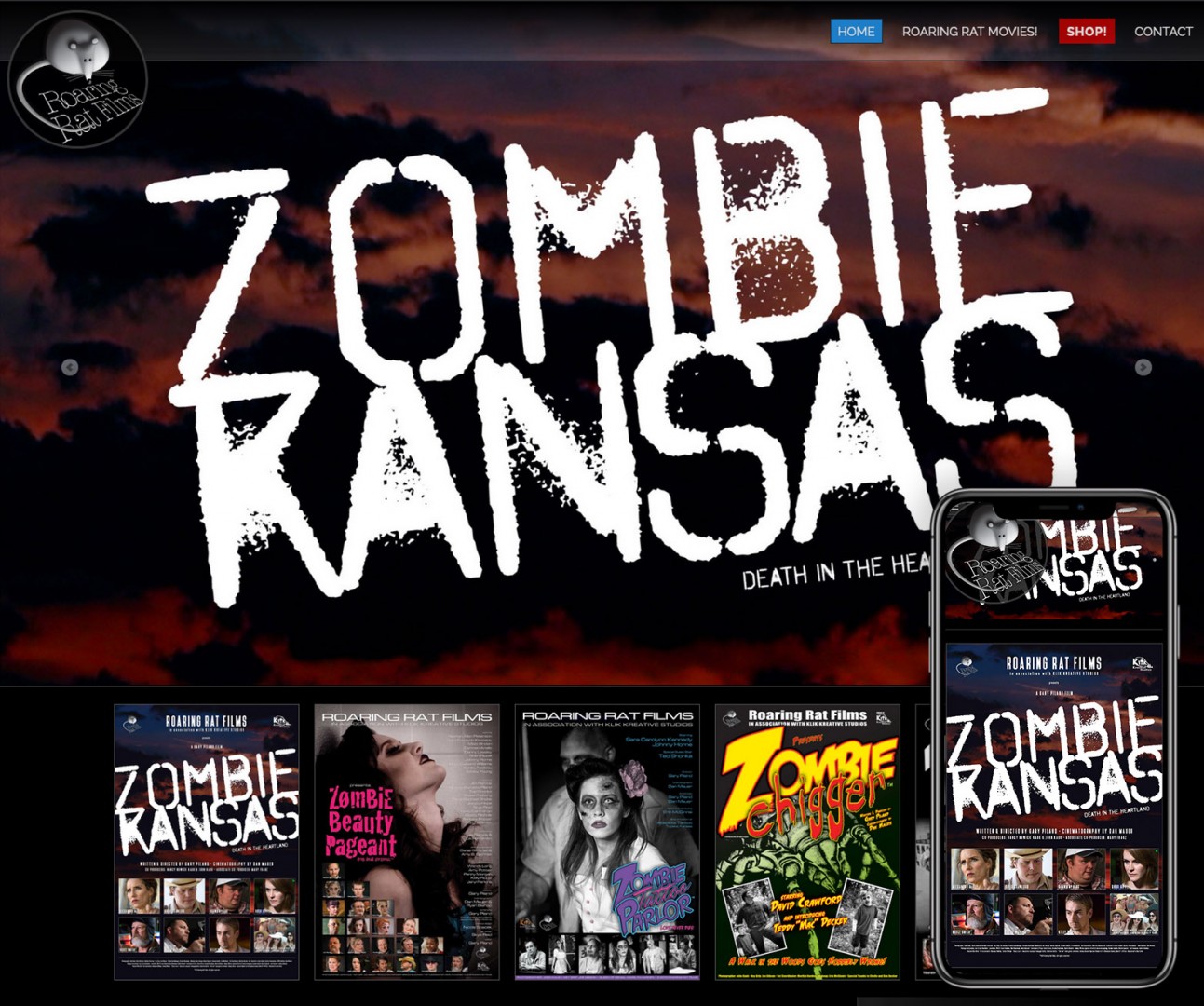The width and height of the screenshot is (1204, 1006).
Task: Click the Roaring Rat Films logo in header
Action: [77, 80]
